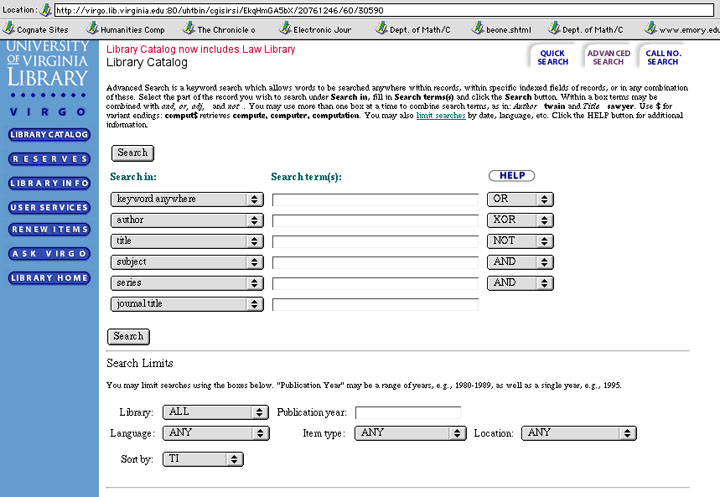Open the AND operator dropdown beside subject
The width and height of the screenshot is (720, 497).
tap(520, 262)
